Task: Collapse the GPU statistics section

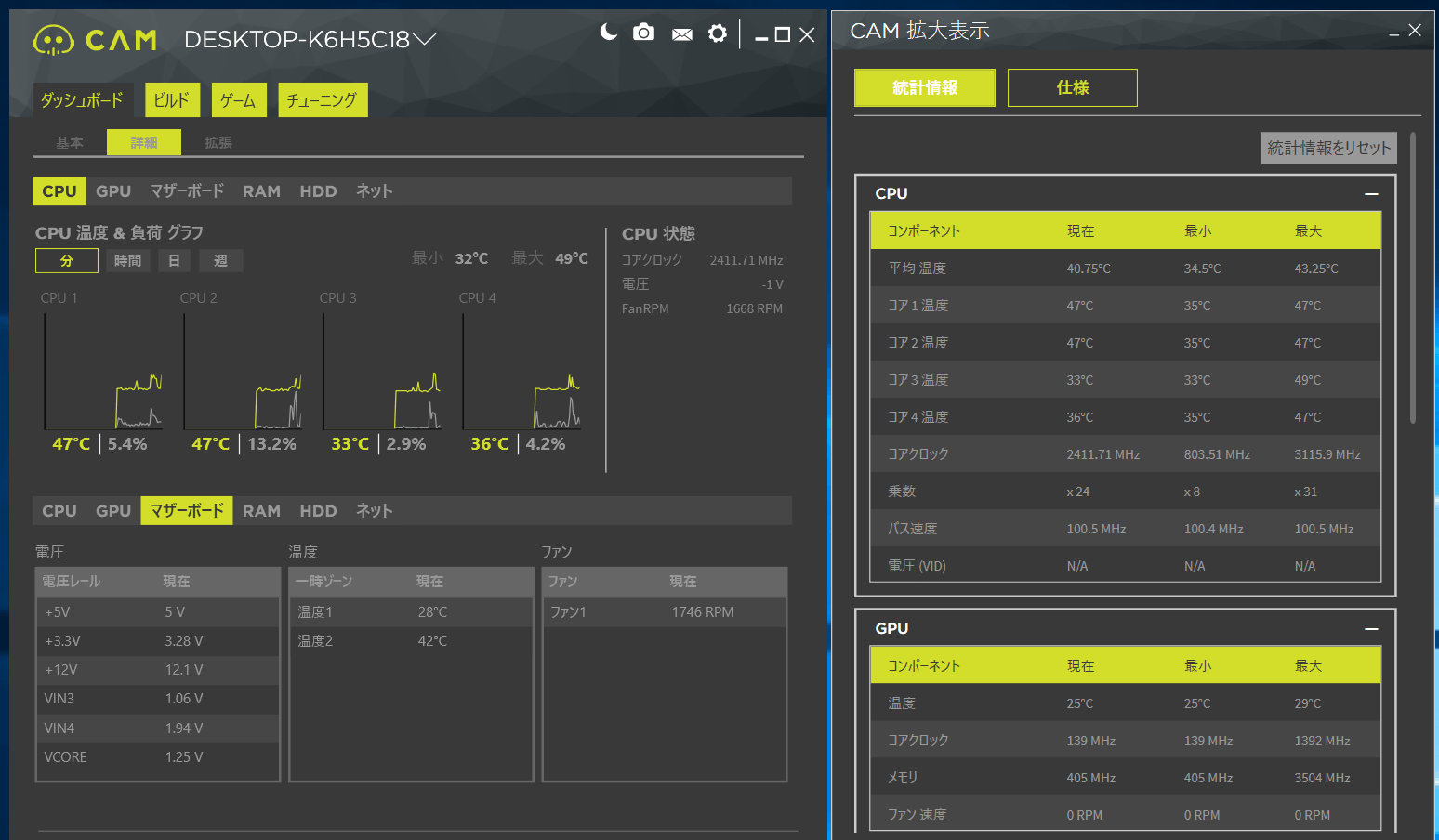Action: (1371, 629)
